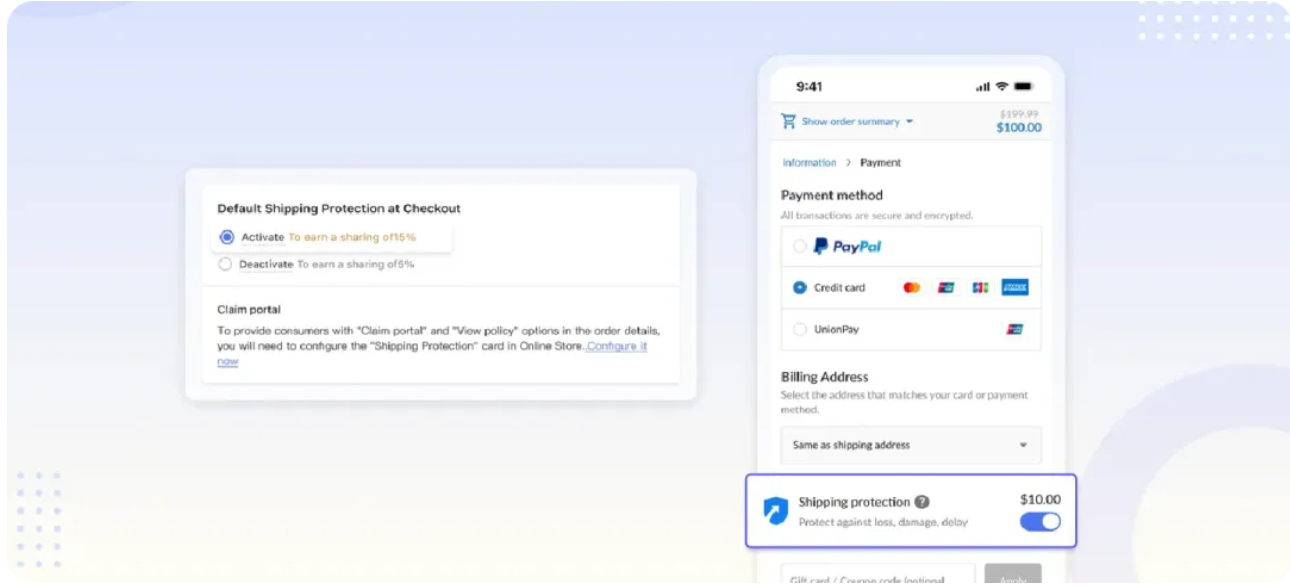The image size is (1290, 586).
Task: Click the JCB card logo
Action: click(x=980, y=288)
